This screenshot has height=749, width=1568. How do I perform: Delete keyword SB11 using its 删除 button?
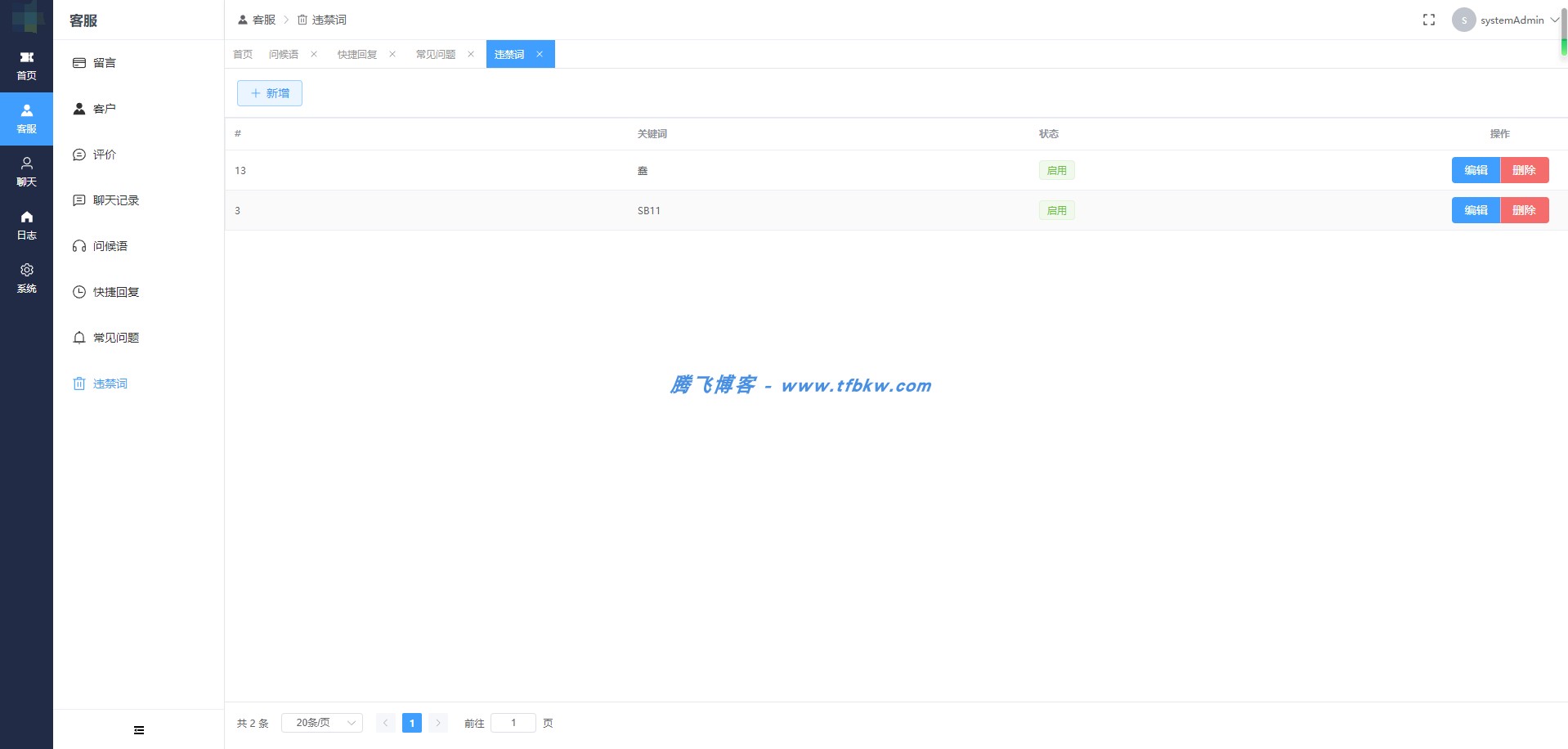coord(1525,210)
